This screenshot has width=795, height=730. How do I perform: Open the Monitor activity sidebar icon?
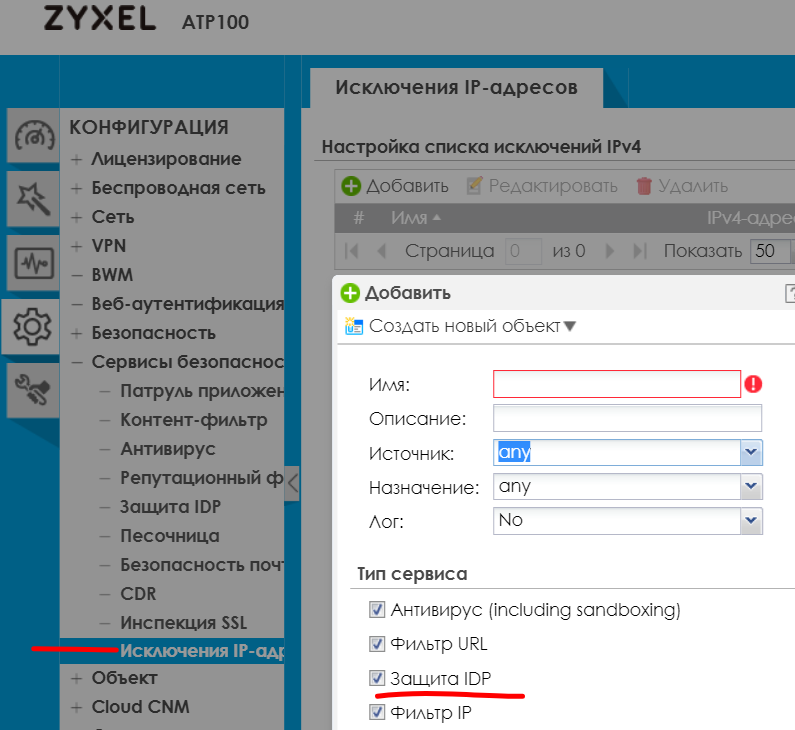(33, 263)
